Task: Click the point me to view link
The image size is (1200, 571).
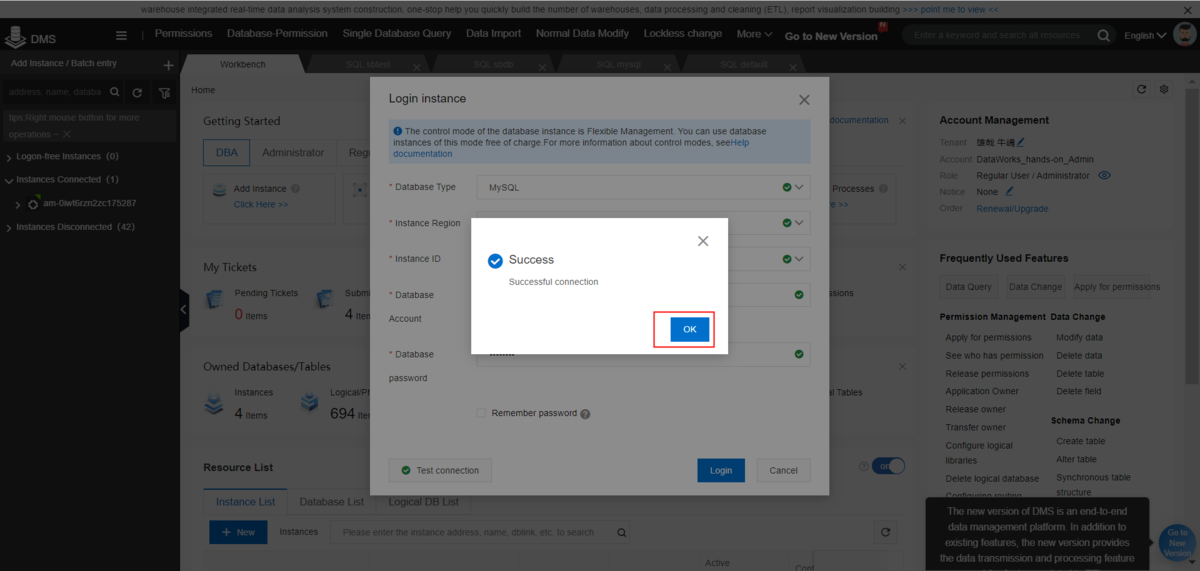Action: (950, 9)
